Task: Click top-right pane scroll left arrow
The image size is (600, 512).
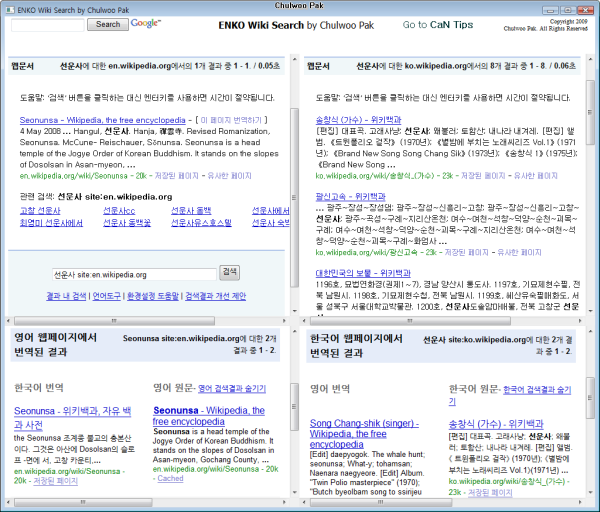Action: 305,321
